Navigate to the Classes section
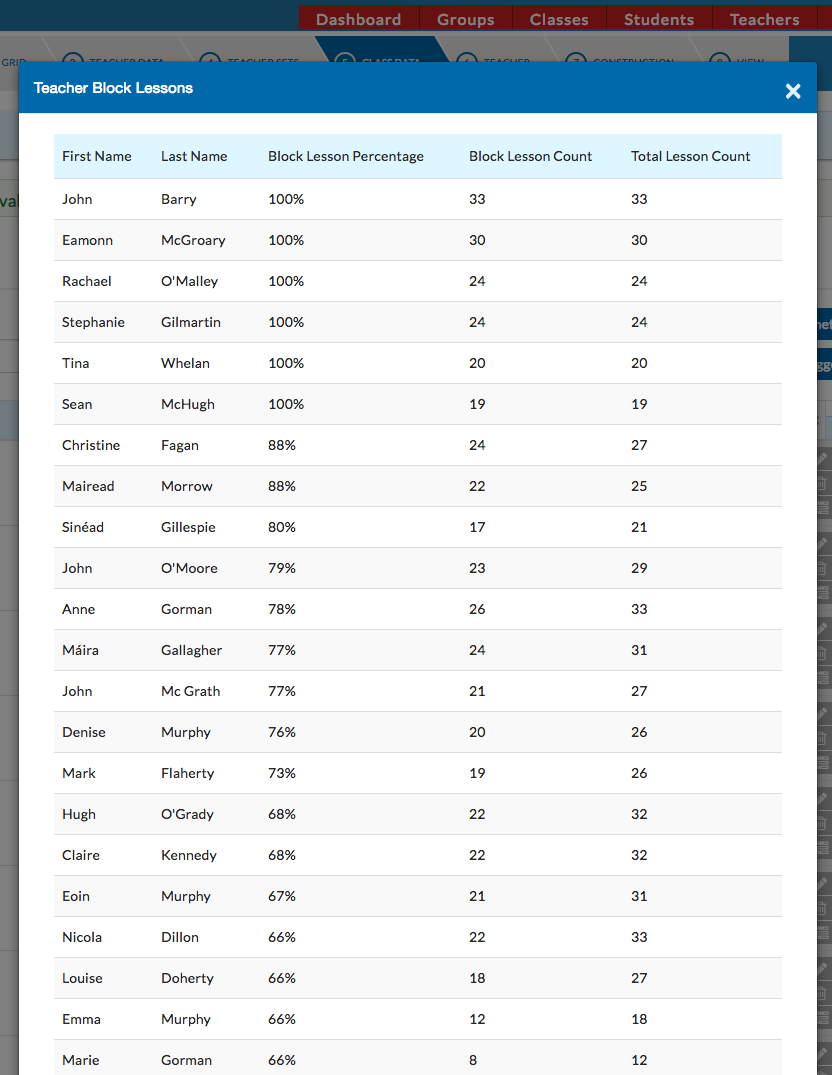The width and height of the screenshot is (832, 1075). click(x=558, y=18)
